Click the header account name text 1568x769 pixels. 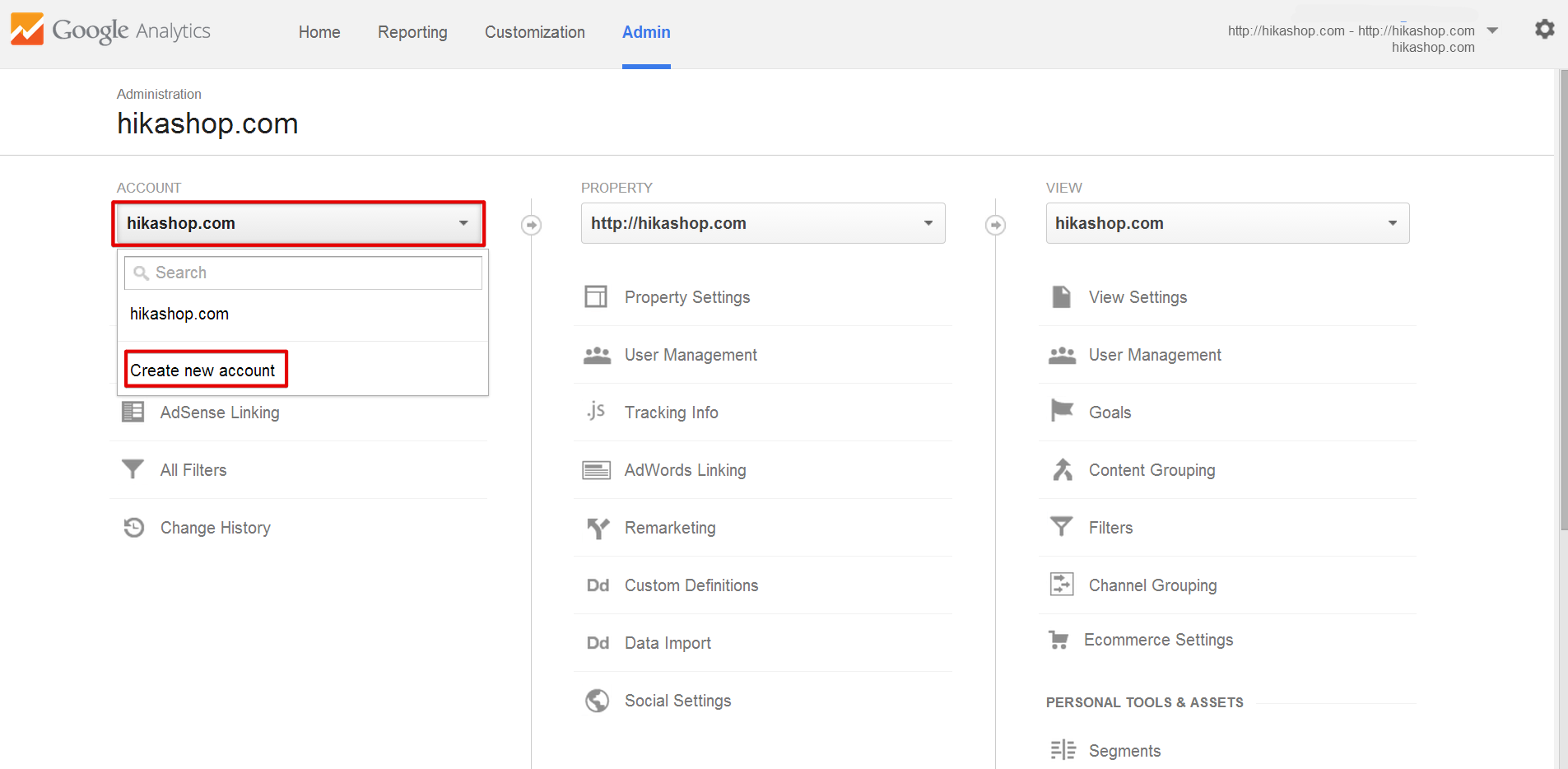(1352, 39)
